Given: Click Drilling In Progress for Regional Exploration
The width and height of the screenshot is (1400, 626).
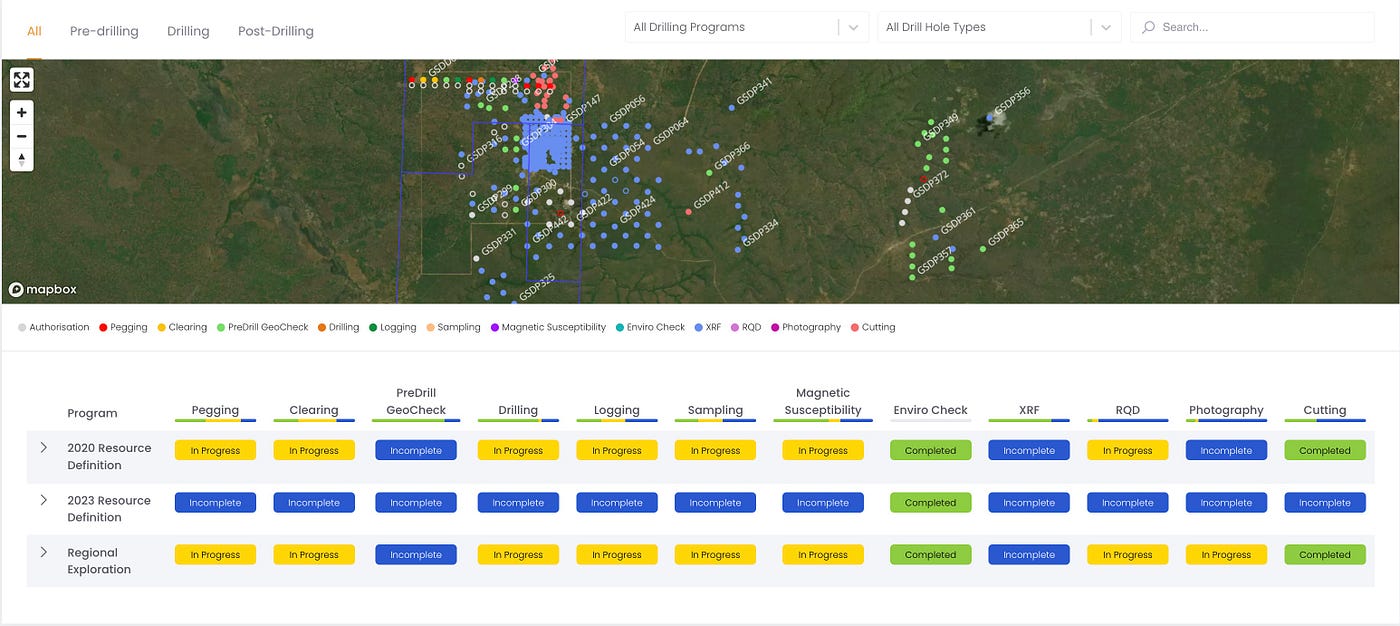Looking at the screenshot, I should click(x=518, y=555).
